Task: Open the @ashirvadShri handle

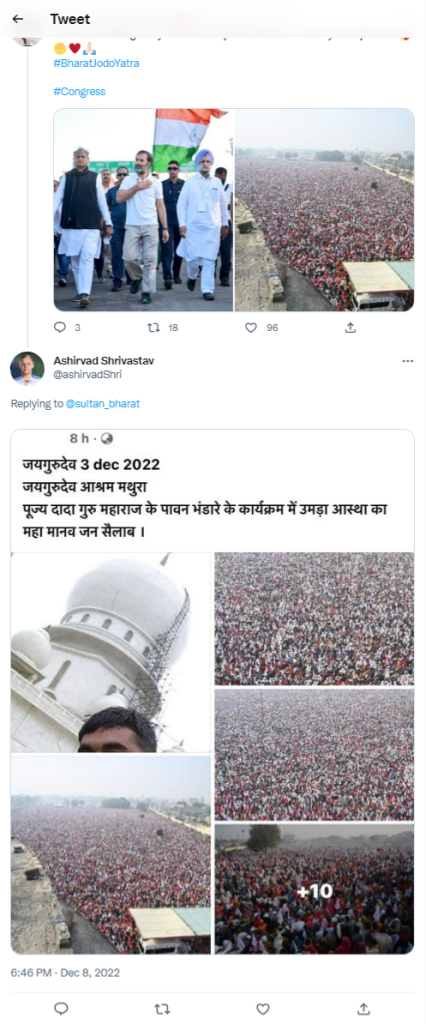Action: [87, 374]
